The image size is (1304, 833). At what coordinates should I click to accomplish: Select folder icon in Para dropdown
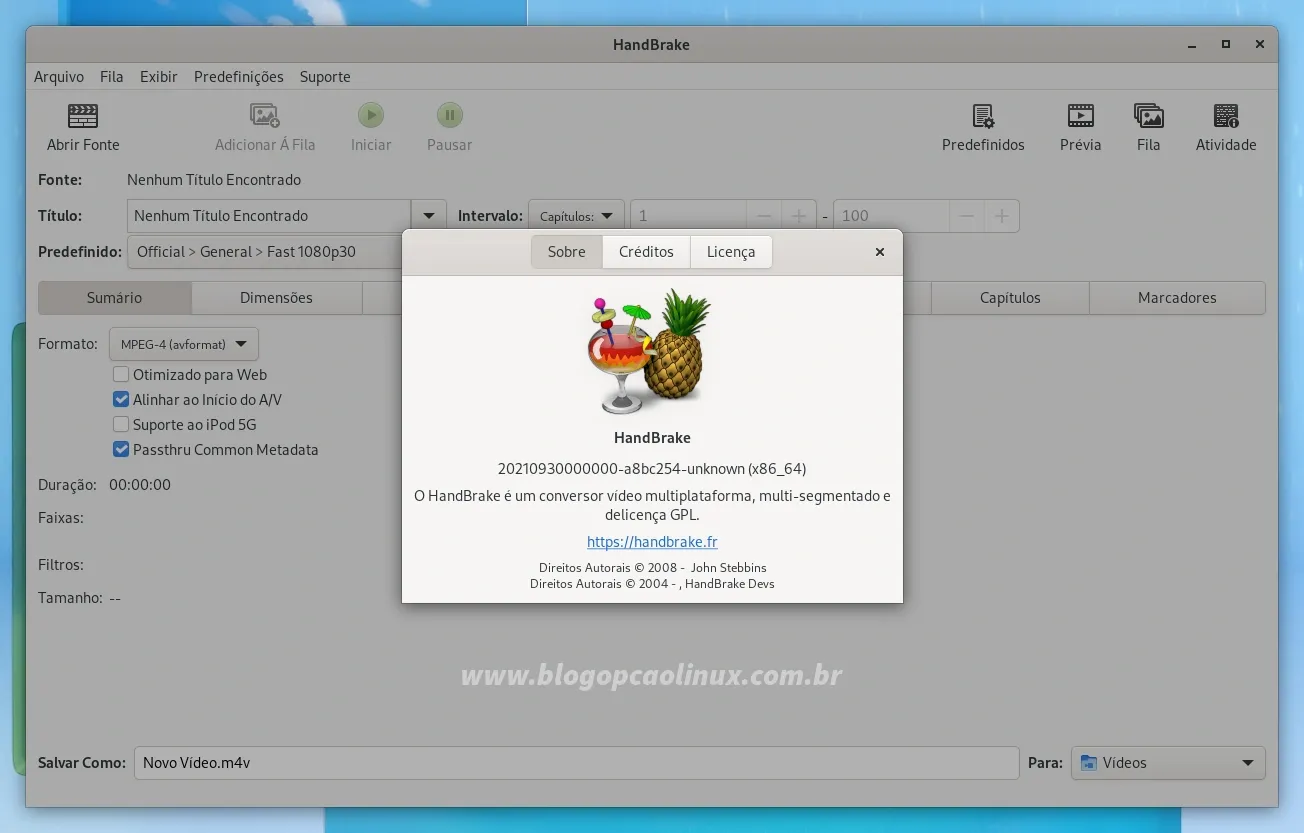[1089, 763]
